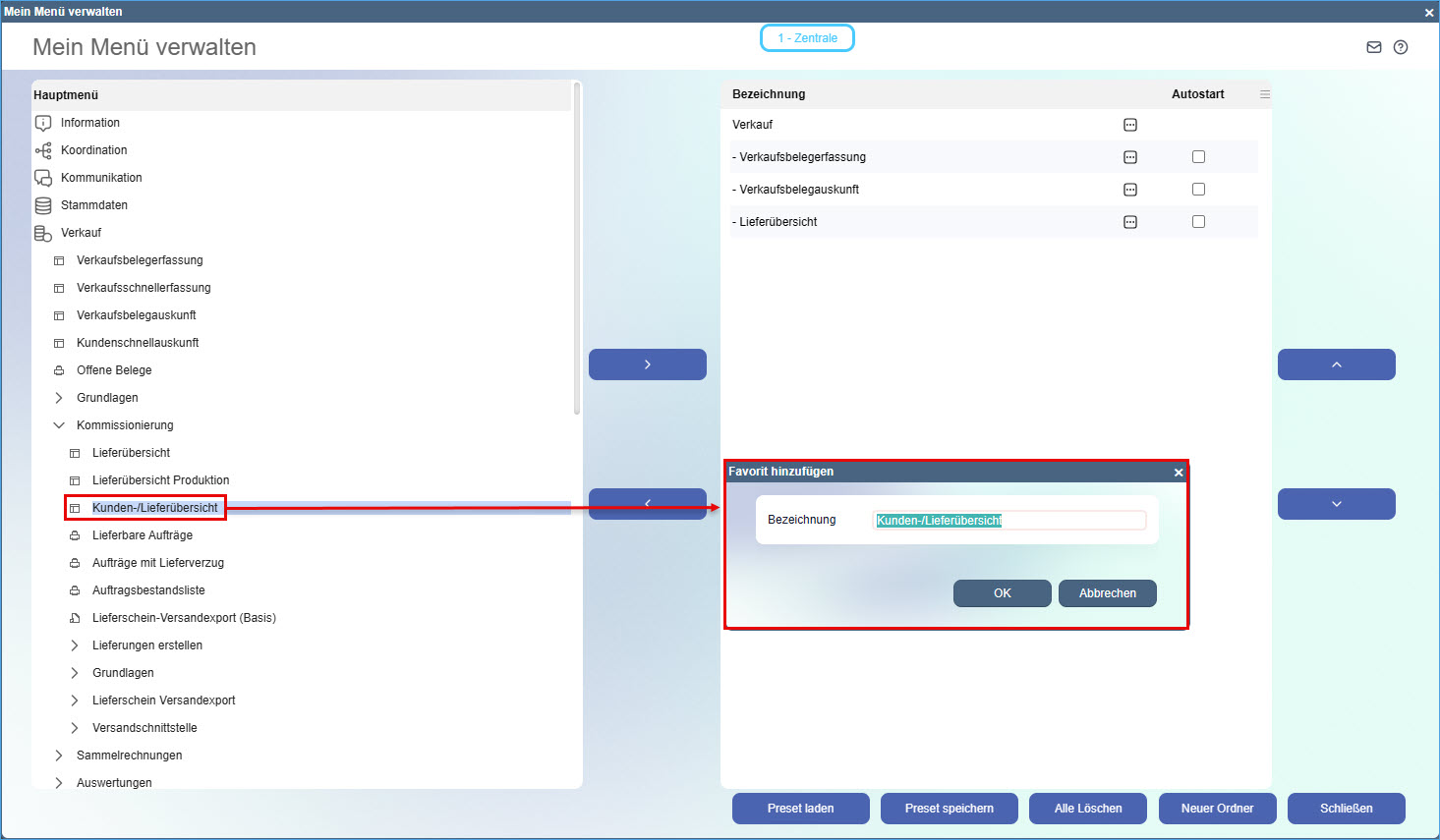Click the printer icon beside Lieferbare Aufträge

pyautogui.click(x=75, y=535)
